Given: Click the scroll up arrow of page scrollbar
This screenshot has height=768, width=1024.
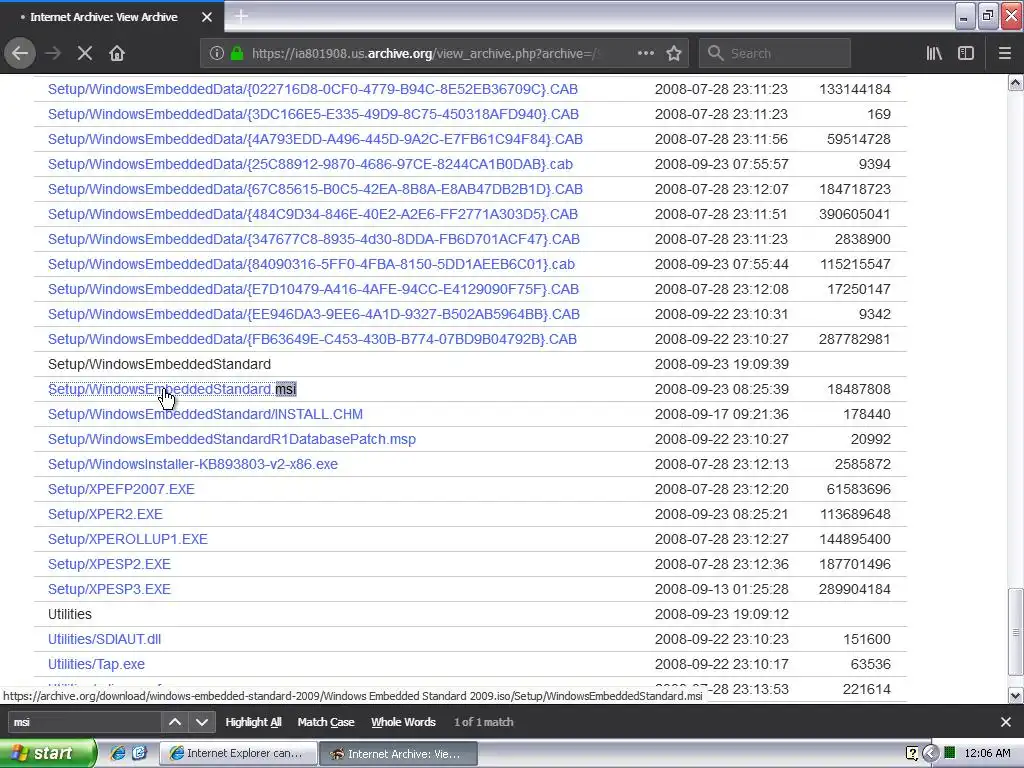Looking at the screenshot, I should [x=1016, y=82].
